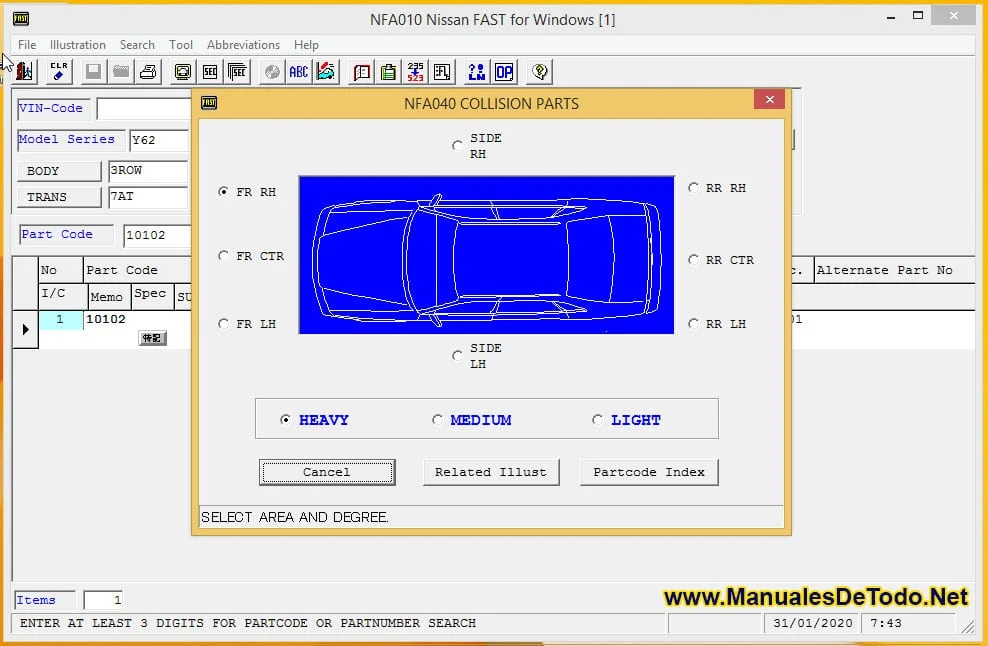This screenshot has height=646, width=988.
Task: Click the grayed open folder icon
Action: coord(120,72)
